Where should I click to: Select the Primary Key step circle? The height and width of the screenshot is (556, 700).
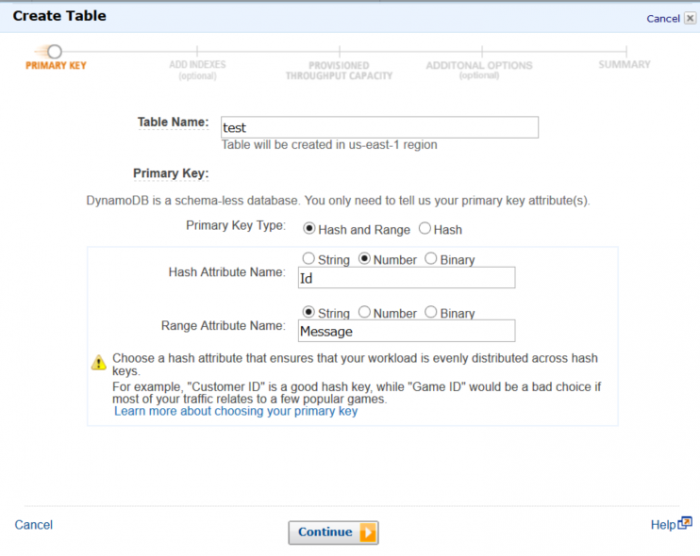[x=54, y=51]
